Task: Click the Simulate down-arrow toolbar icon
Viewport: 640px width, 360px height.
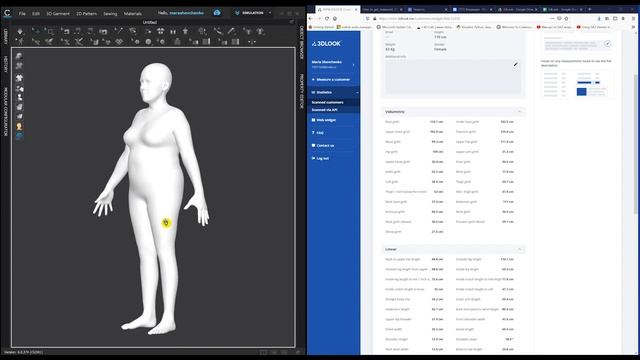Action: [x=20, y=31]
